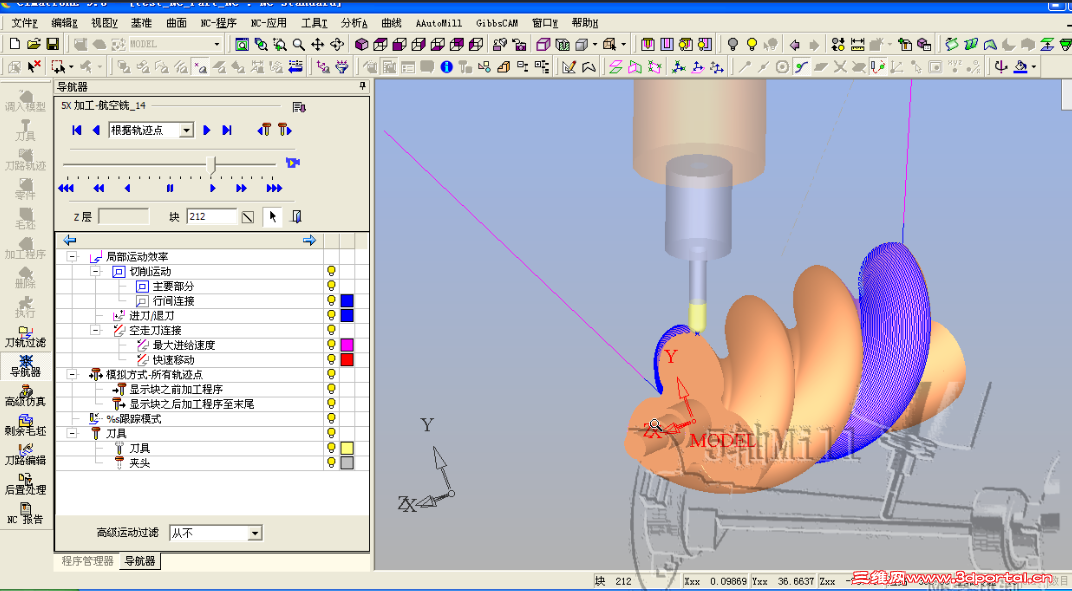Click the gray light bulb toolbar icon
1072x591 pixels.
point(733,44)
